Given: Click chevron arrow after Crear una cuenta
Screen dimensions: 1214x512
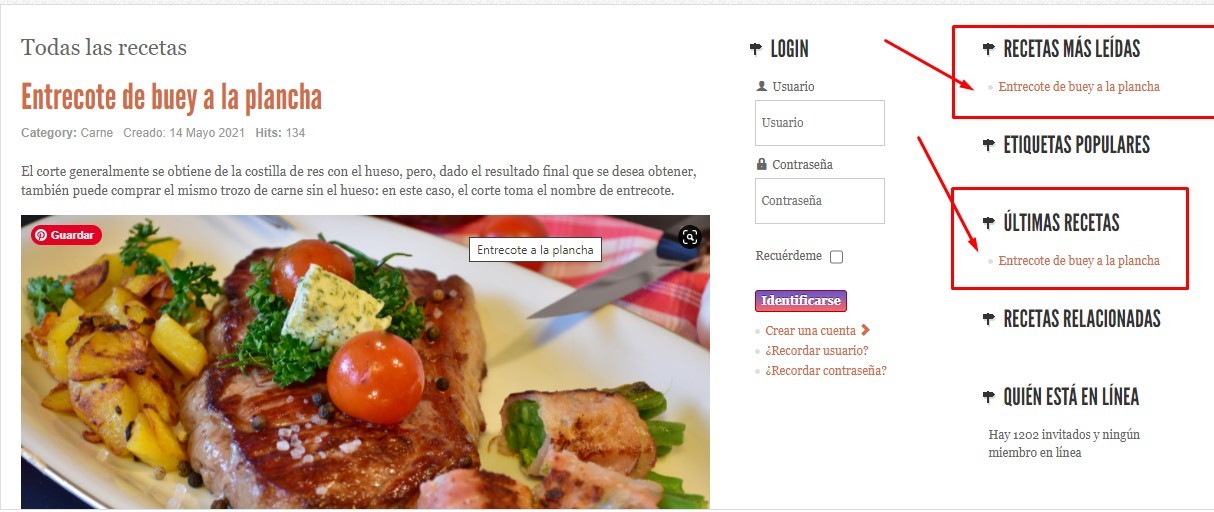Looking at the screenshot, I should click(865, 330).
